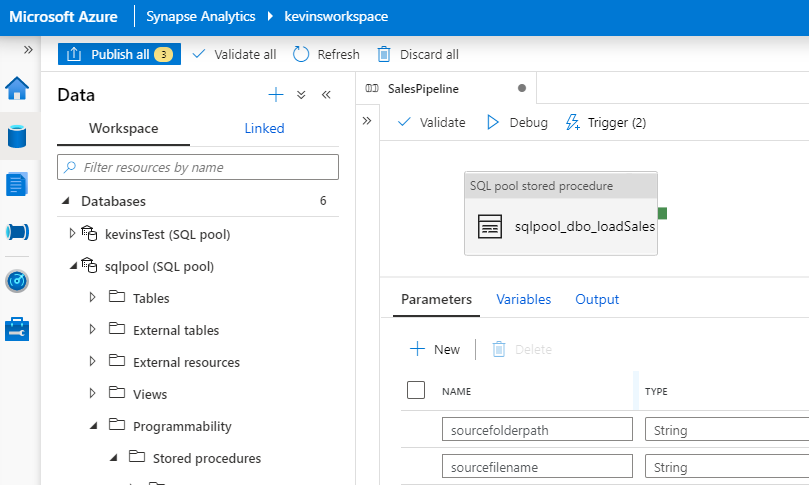Expand External resources folder

click(92, 362)
